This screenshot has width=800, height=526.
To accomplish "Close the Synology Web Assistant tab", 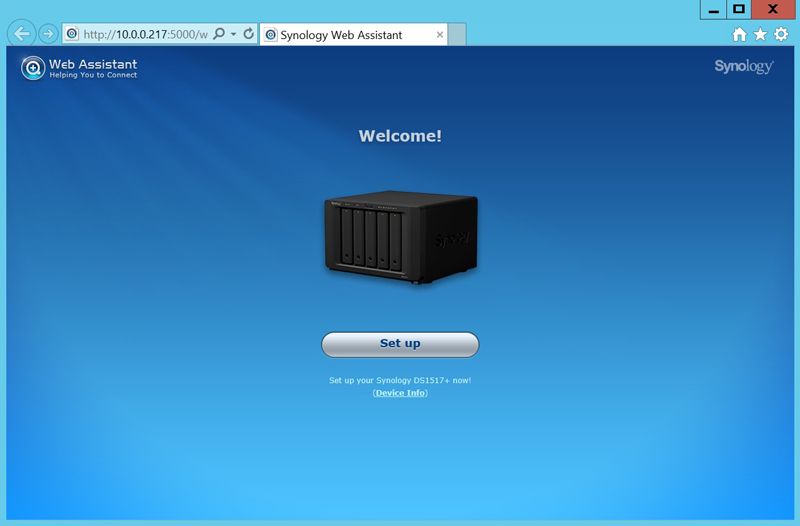I will coord(440,35).
